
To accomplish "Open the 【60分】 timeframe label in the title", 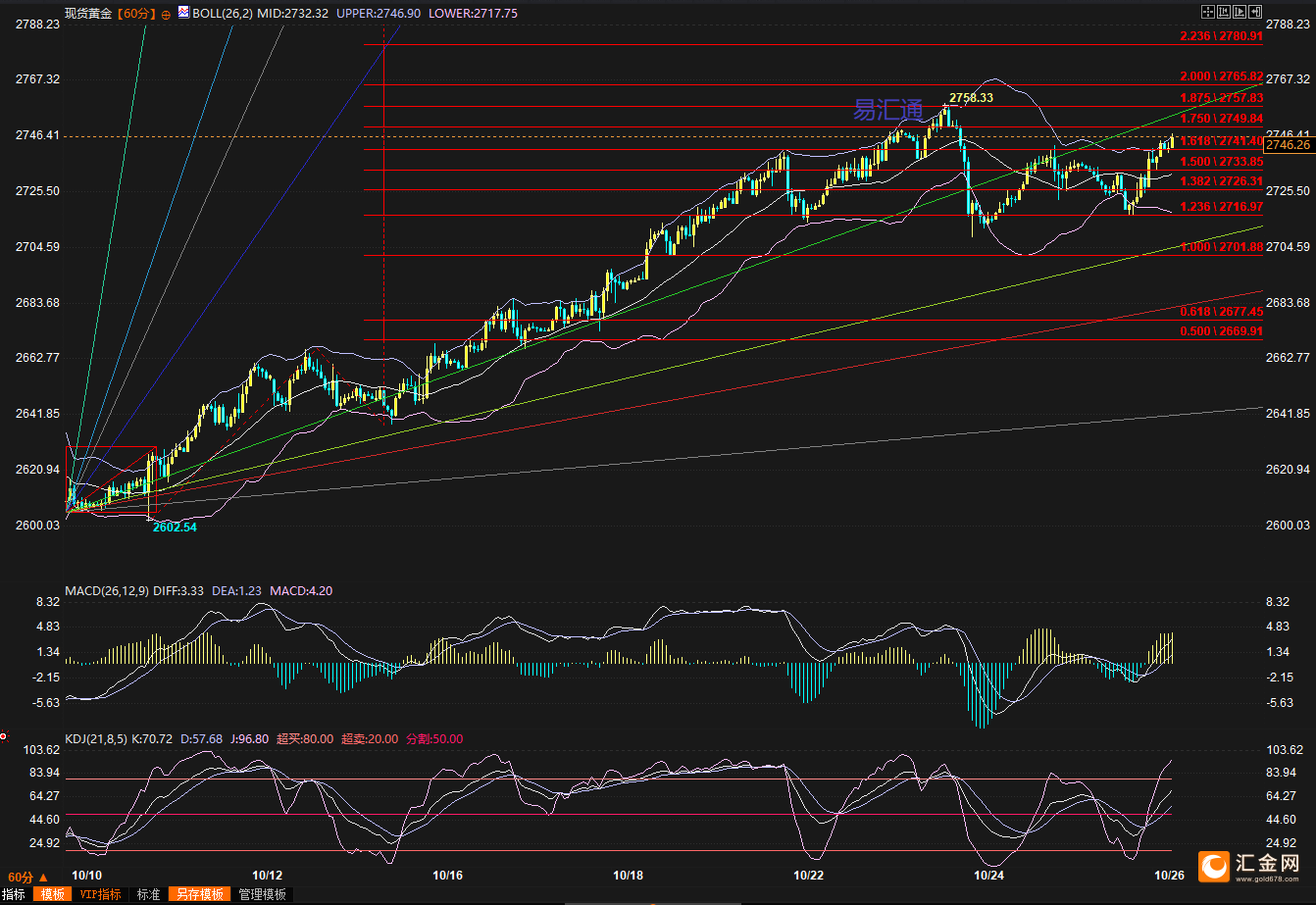I will [x=136, y=14].
